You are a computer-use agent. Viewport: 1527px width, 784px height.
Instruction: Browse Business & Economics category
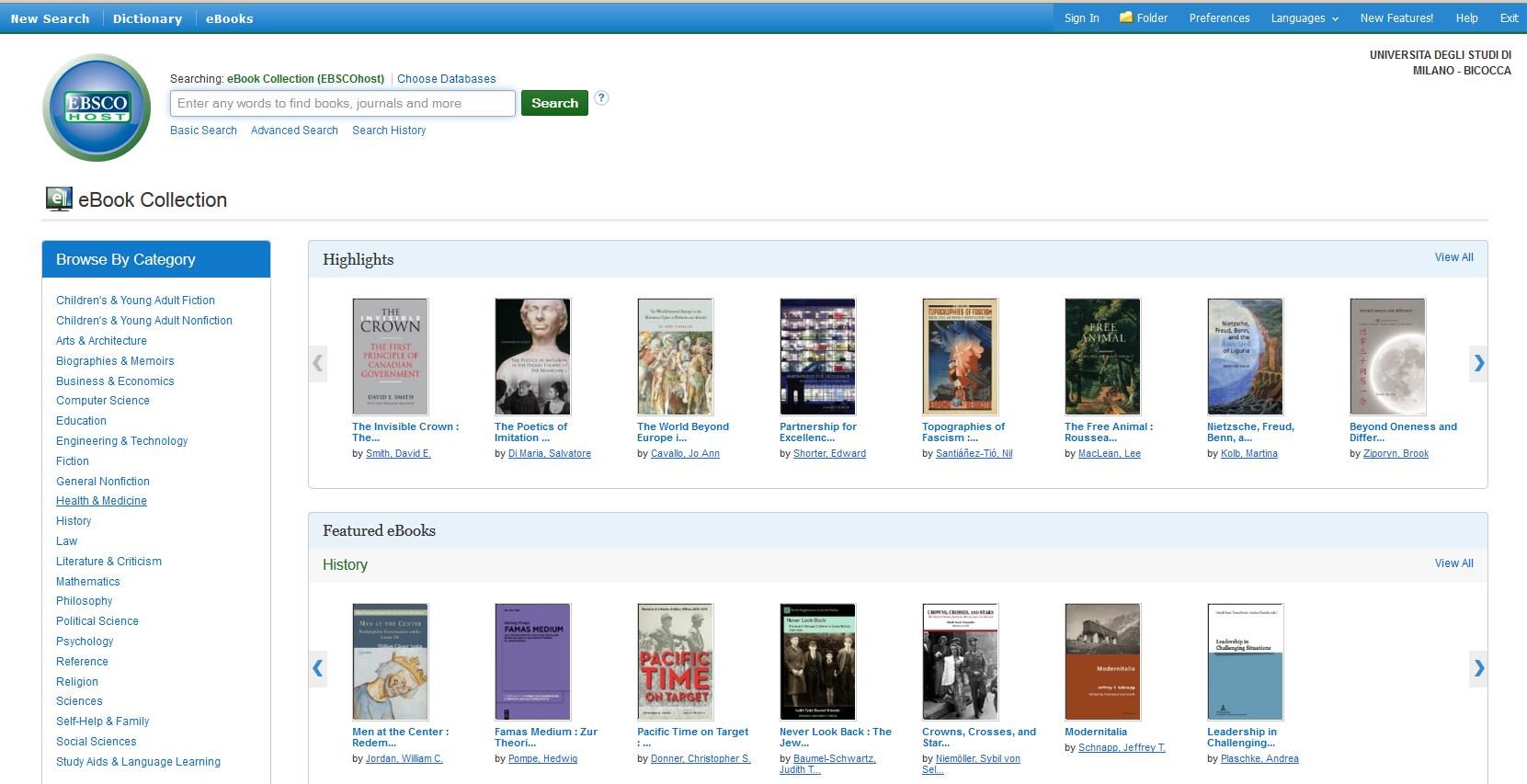point(115,381)
